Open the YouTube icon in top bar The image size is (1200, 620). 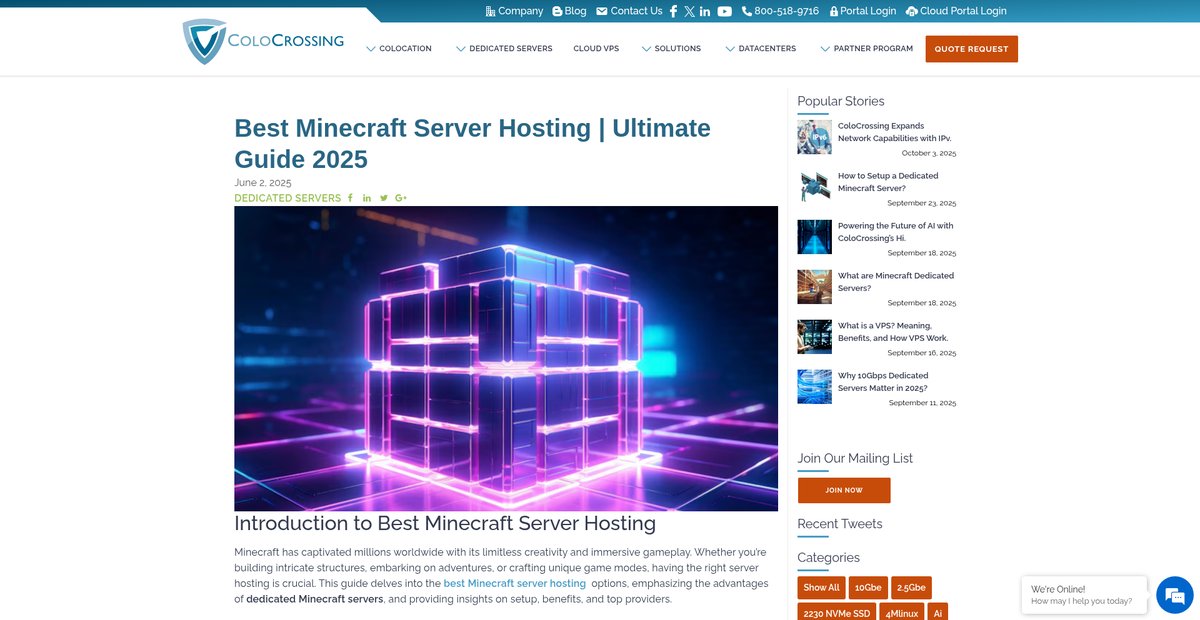pyautogui.click(x=724, y=11)
